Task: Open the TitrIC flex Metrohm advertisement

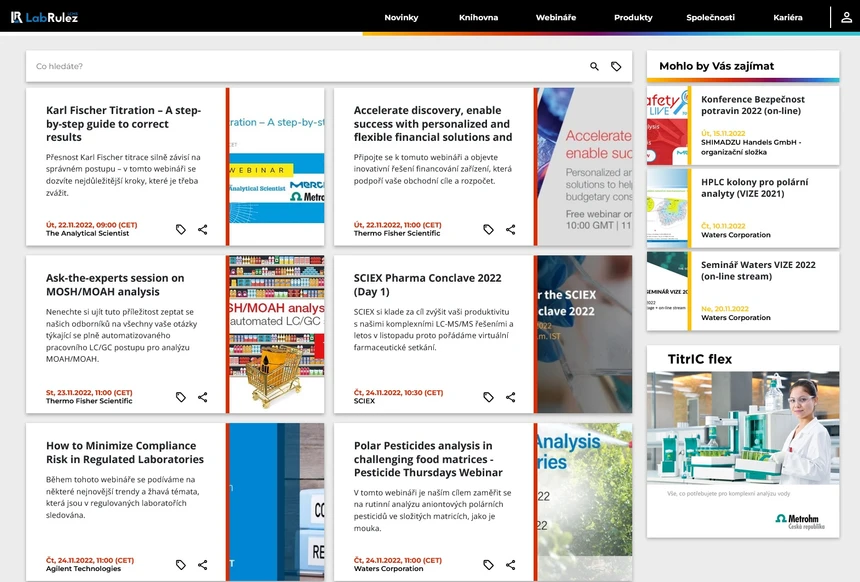Action: tap(743, 442)
